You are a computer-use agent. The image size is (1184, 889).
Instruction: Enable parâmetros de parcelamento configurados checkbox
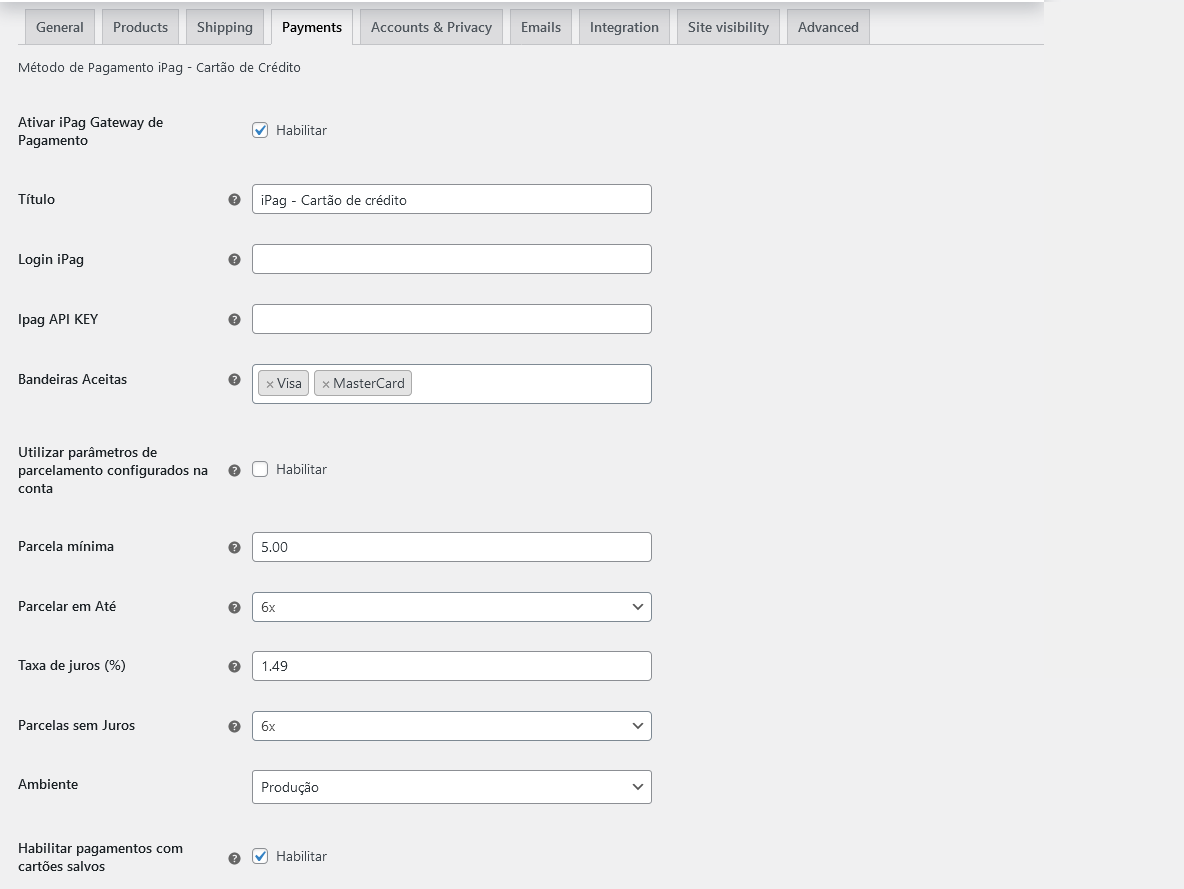(x=260, y=469)
